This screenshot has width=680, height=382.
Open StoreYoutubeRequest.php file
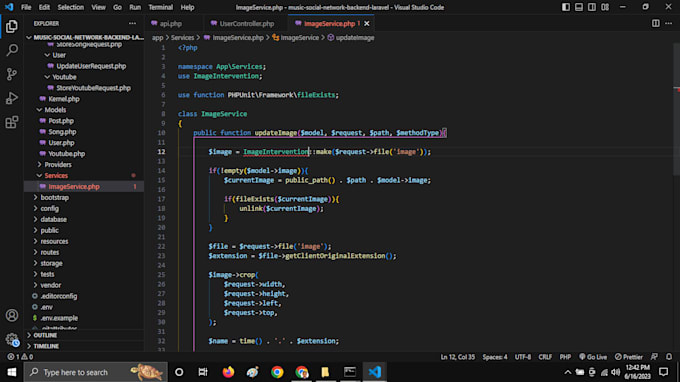pos(93,88)
